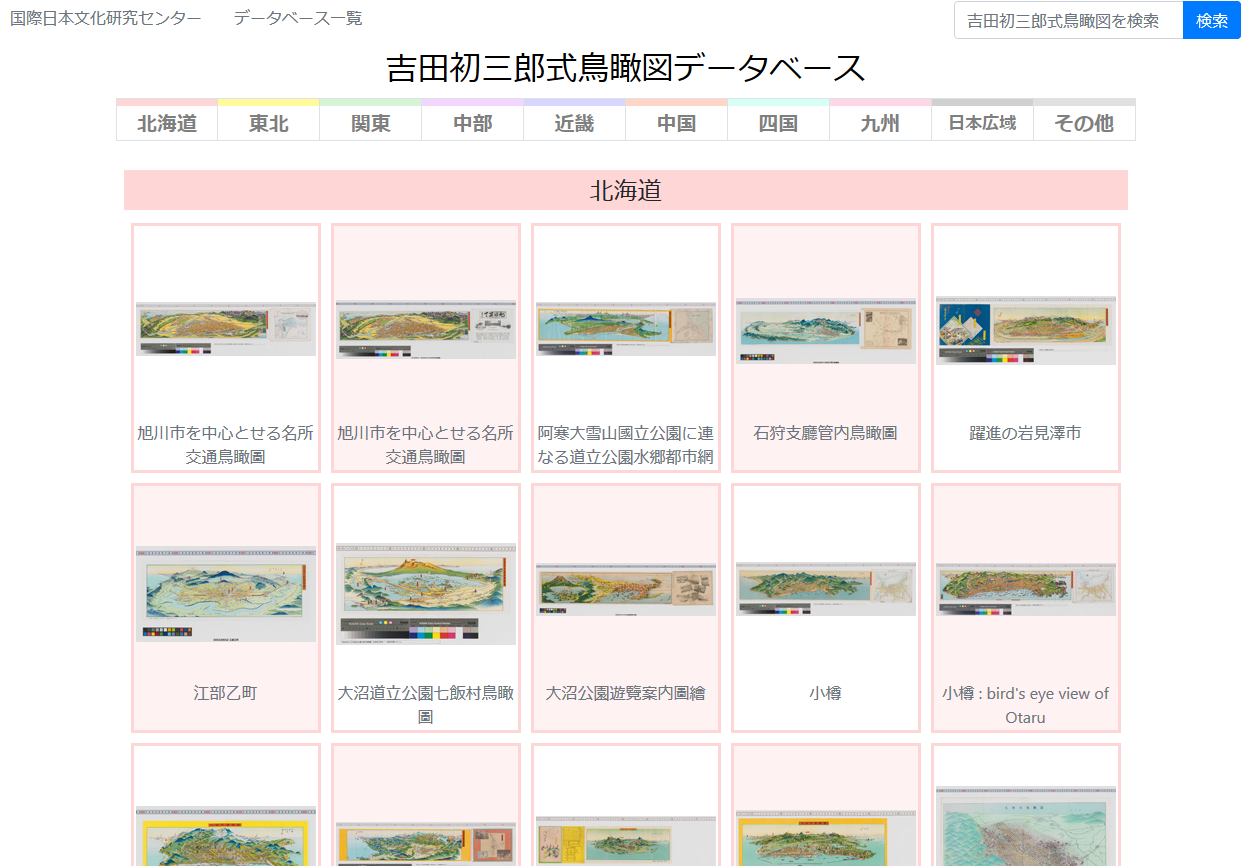Select the 中部 region tab
Screen dimensions: 1252x866
pos(473,123)
